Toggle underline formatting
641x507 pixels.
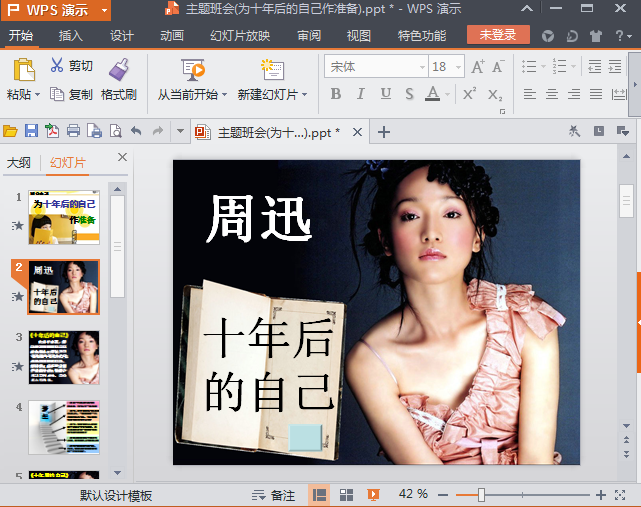[x=386, y=94]
